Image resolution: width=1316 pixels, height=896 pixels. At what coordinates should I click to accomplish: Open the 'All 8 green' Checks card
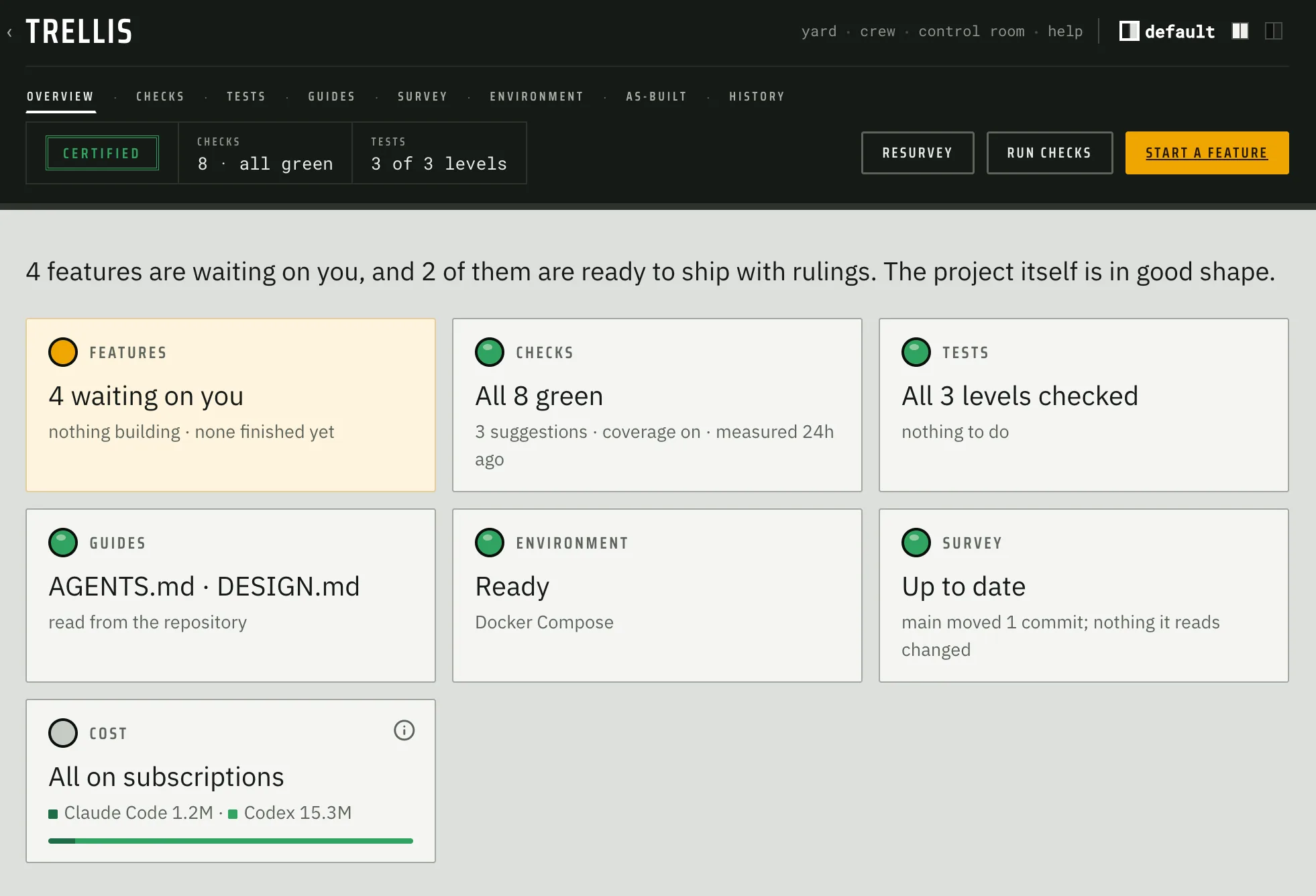pos(657,405)
